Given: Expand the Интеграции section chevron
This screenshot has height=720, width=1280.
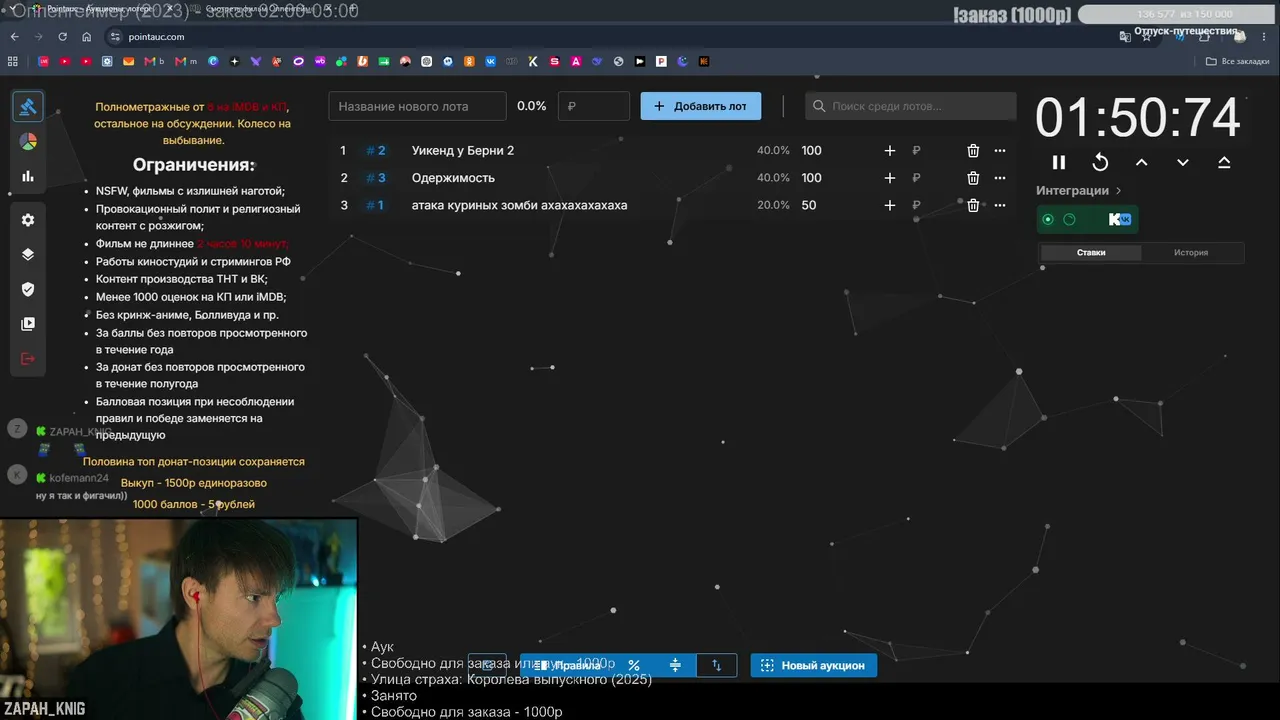Looking at the screenshot, I should click(1118, 190).
